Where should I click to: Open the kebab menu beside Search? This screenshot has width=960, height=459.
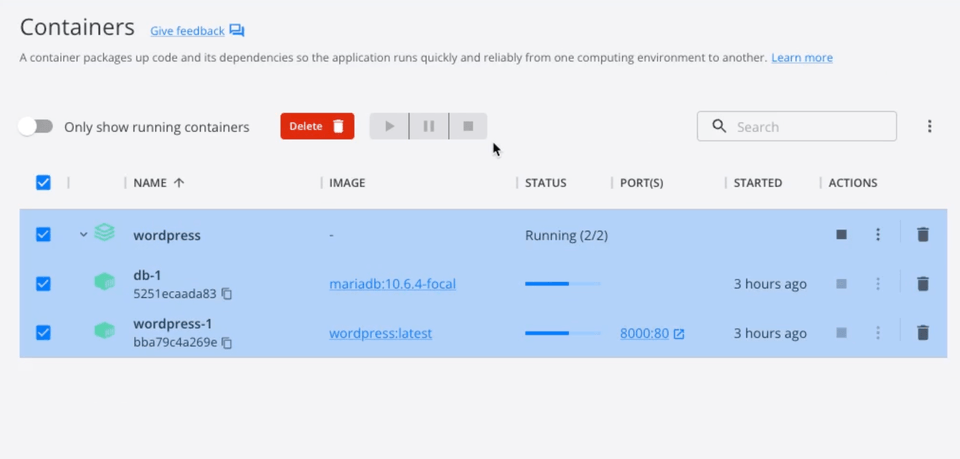[929, 126]
